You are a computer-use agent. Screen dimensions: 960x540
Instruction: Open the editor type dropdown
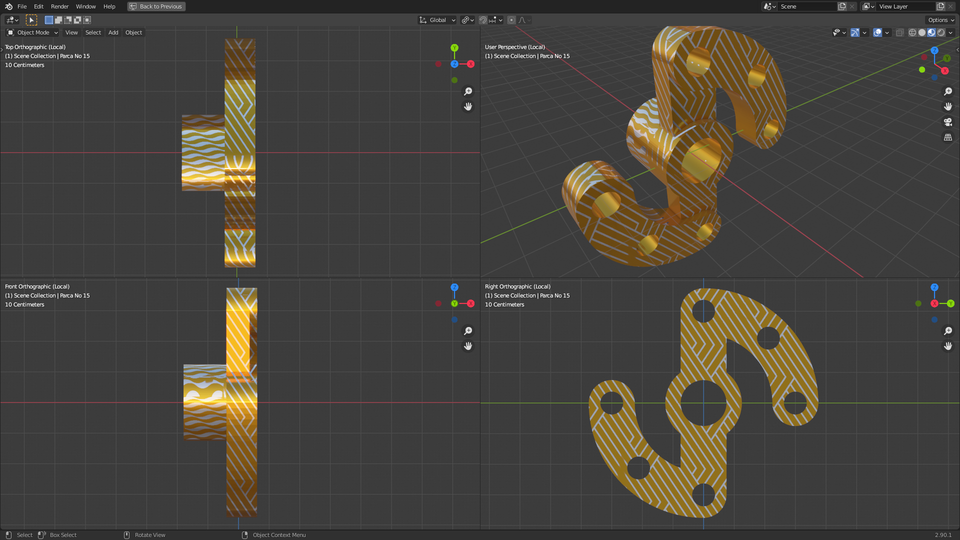12,20
